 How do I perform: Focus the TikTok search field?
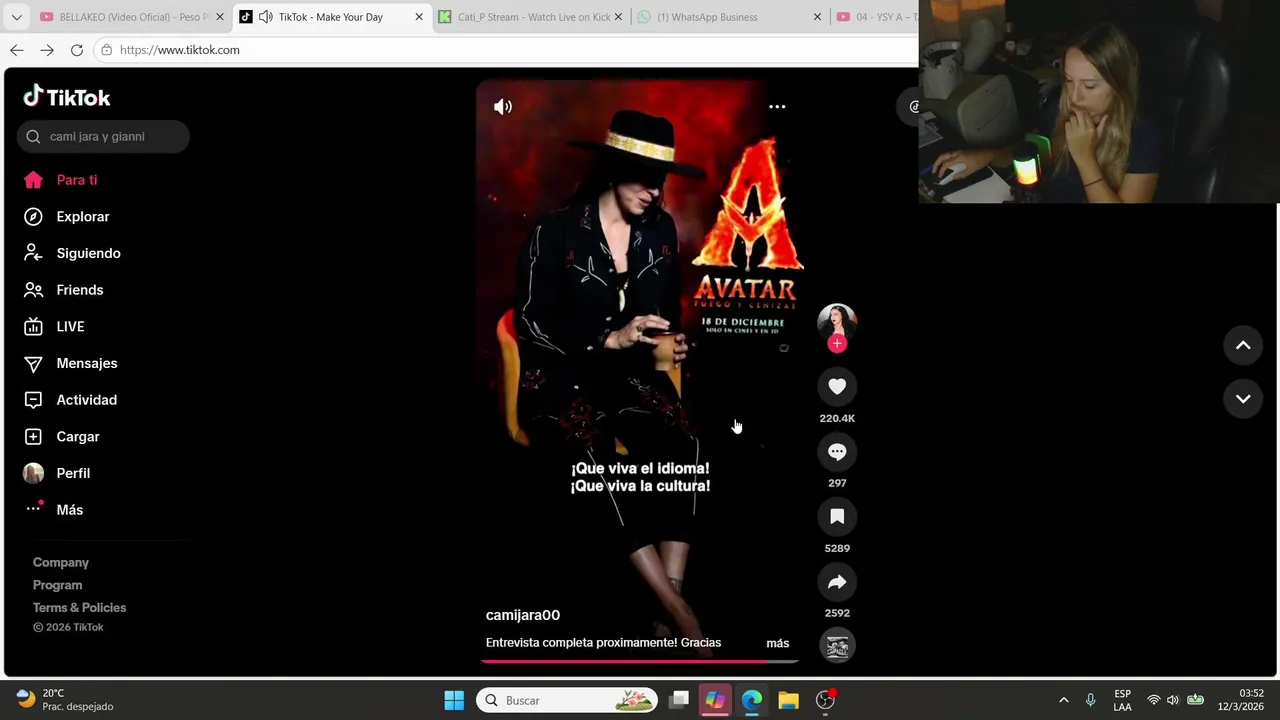pos(103,137)
